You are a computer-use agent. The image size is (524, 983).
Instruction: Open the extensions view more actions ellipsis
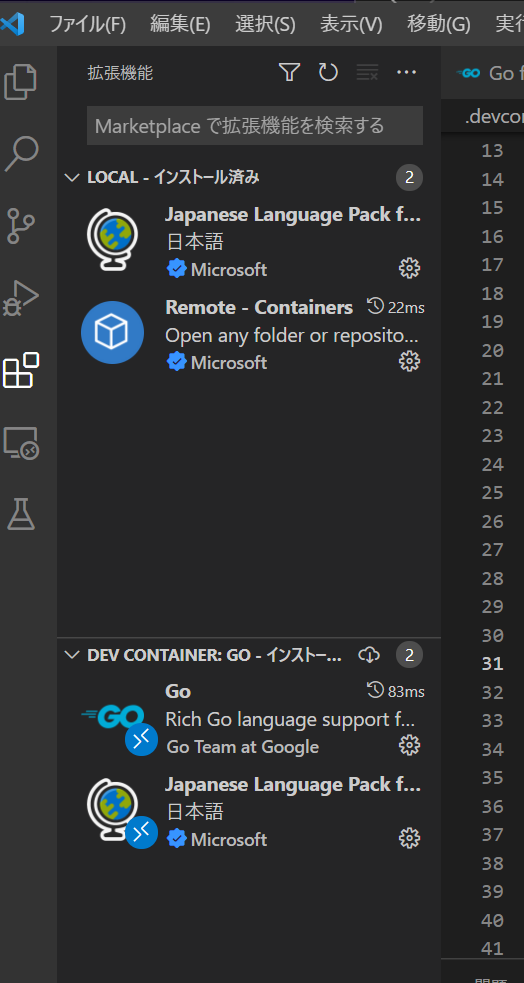click(x=406, y=73)
